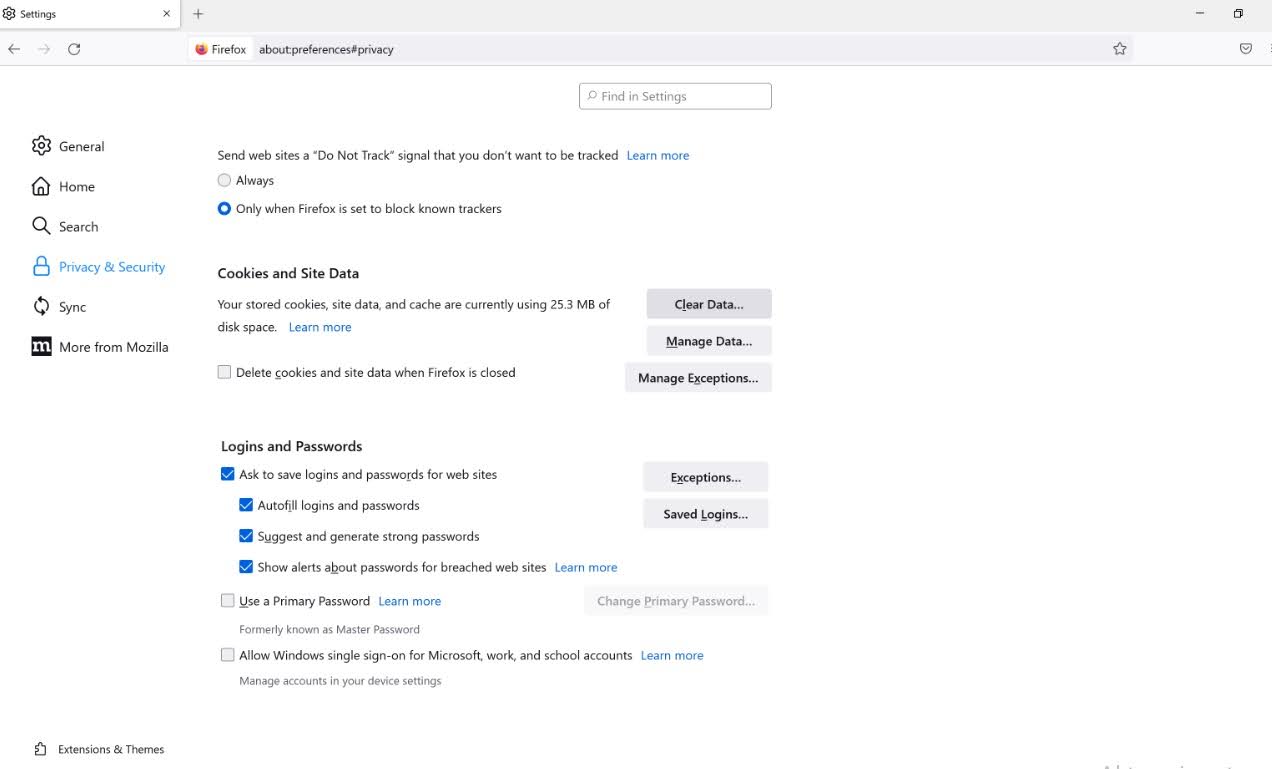Enable Delete cookies when Firefox is closed
Image resolution: width=1272 pixels, height=769 pixels.
224,372
